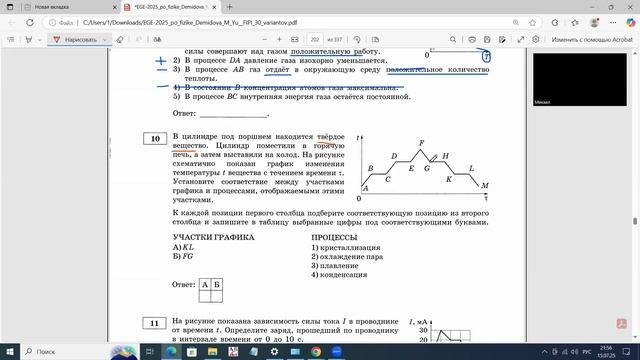This screenshot has width=640, height=360.
Task: Refresh the current page
Action: click(30, 22)
